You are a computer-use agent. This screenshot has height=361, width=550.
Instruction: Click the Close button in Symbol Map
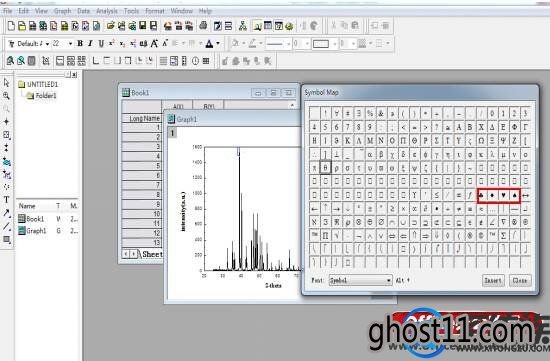[x=520, y=280]
